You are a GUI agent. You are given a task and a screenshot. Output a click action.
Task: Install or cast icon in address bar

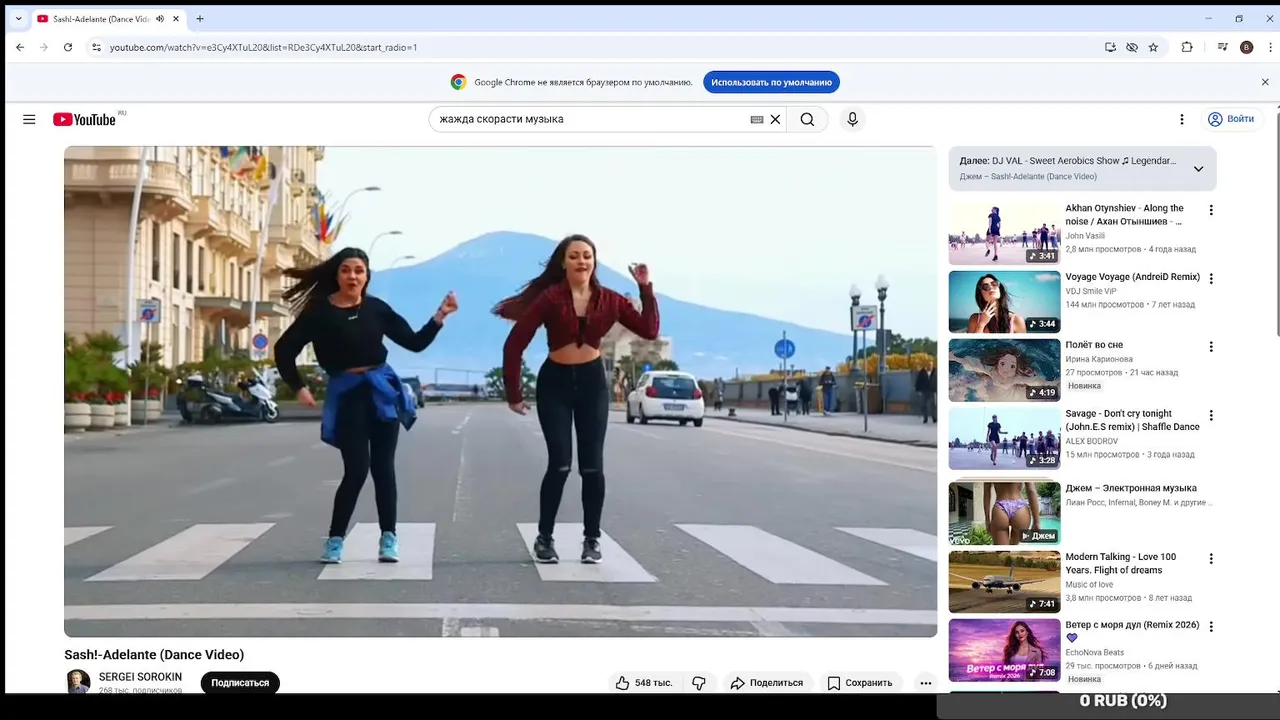coord(1110,47)
